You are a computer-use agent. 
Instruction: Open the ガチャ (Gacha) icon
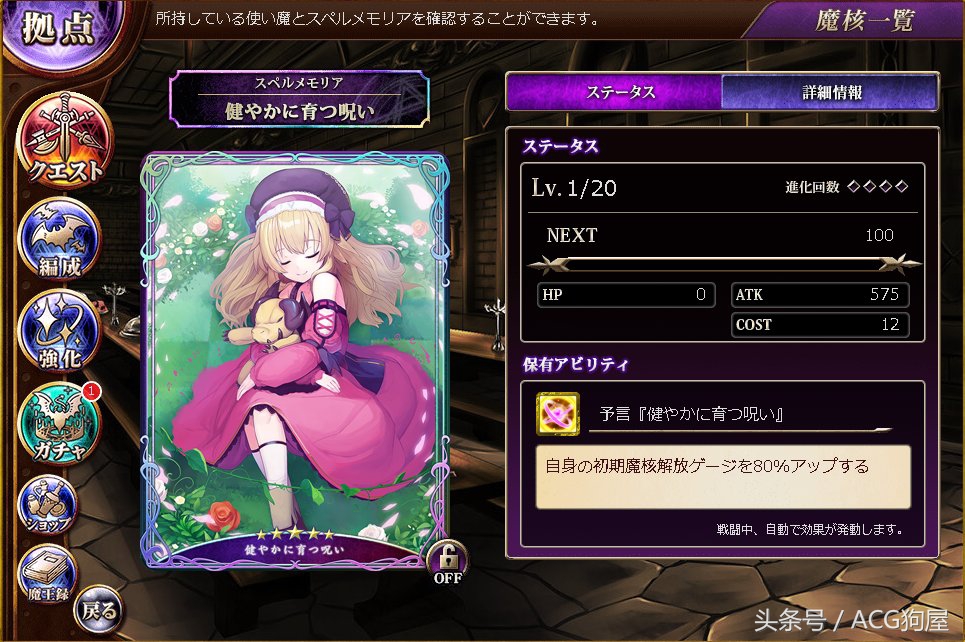click(x=60, y=423)
